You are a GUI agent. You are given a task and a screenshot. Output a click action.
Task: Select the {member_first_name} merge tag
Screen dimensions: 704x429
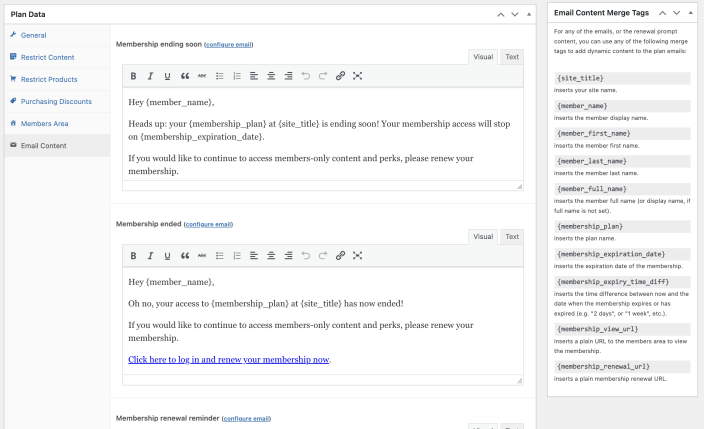[x=622, y=133]
